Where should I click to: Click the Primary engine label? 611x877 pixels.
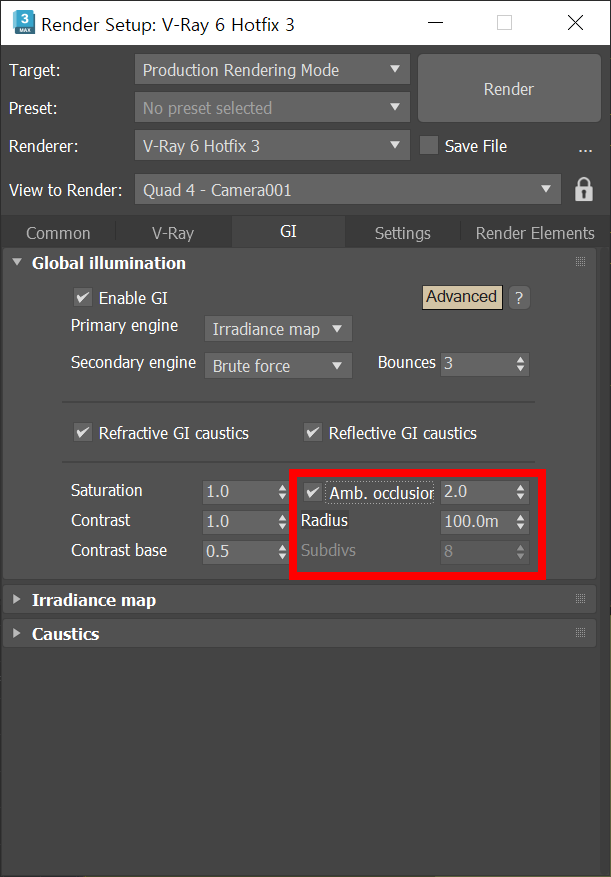pyautogui.click(x=124, y=326)
